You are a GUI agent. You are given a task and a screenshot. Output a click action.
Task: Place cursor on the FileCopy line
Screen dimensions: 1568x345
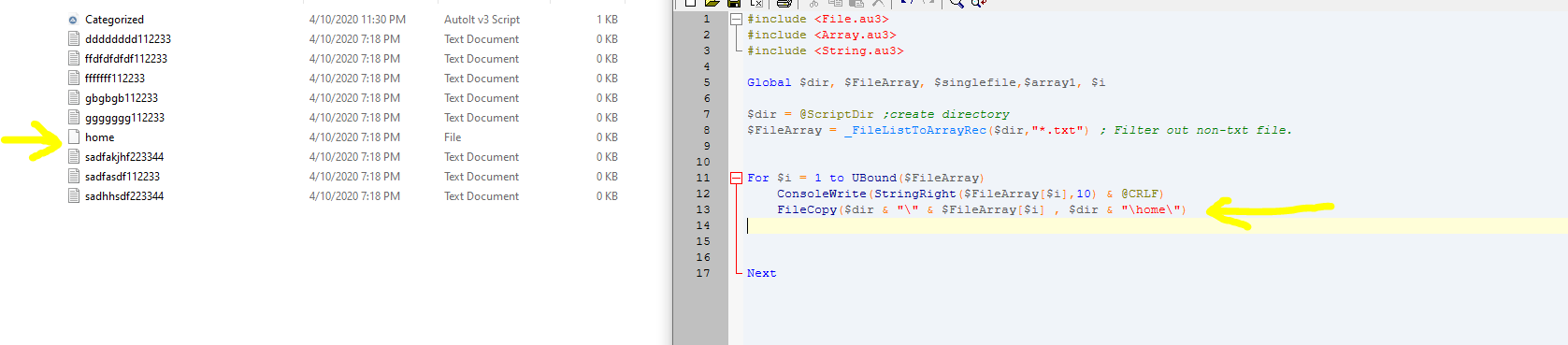(981, 209)
